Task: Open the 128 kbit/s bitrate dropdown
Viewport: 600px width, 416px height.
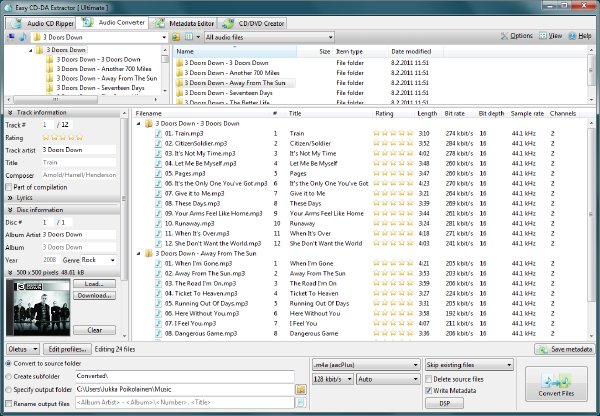Action: point(333,379)
